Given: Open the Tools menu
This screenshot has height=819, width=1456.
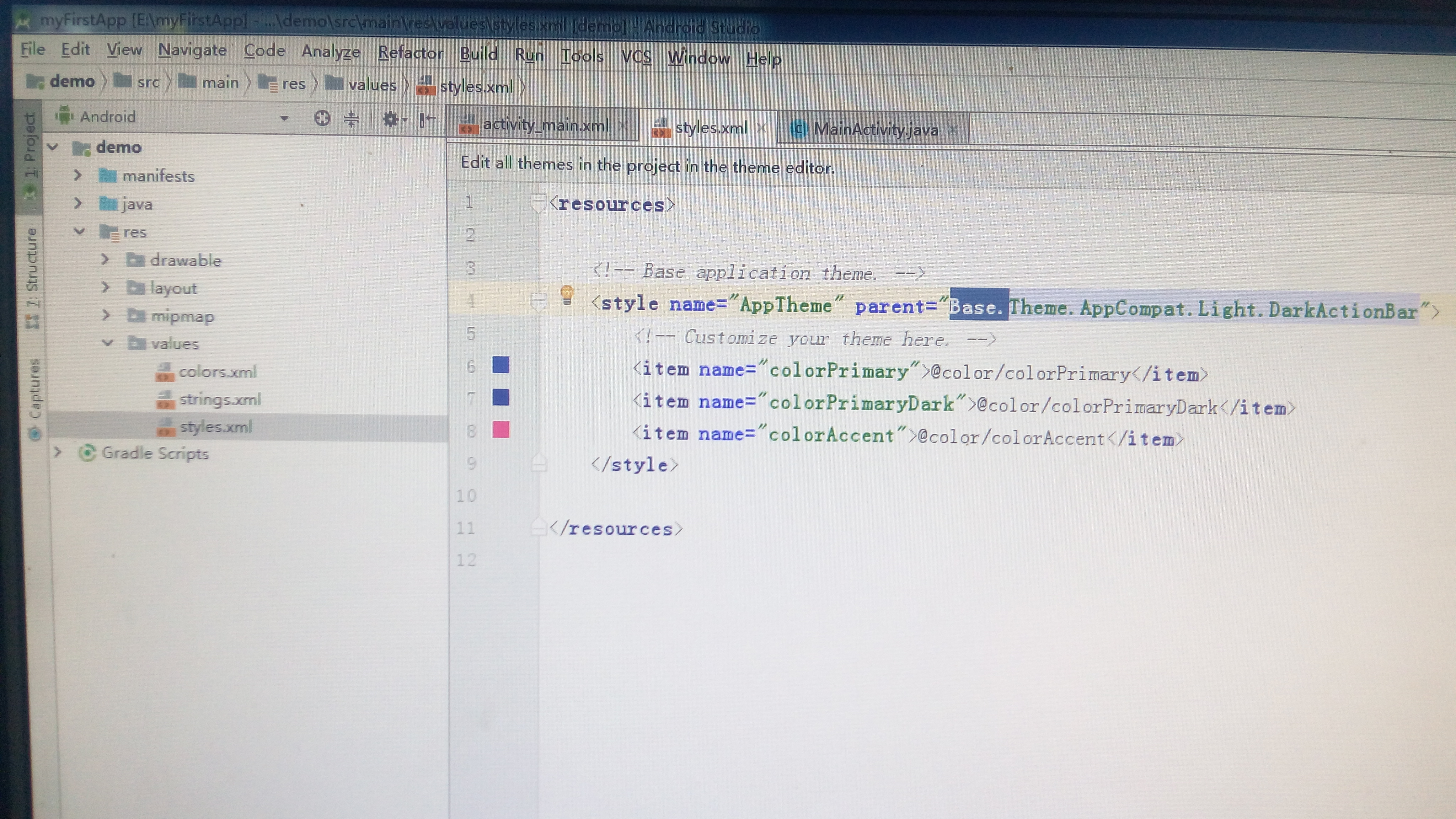Looking at the screenshot, I should (x=582, y=56).
